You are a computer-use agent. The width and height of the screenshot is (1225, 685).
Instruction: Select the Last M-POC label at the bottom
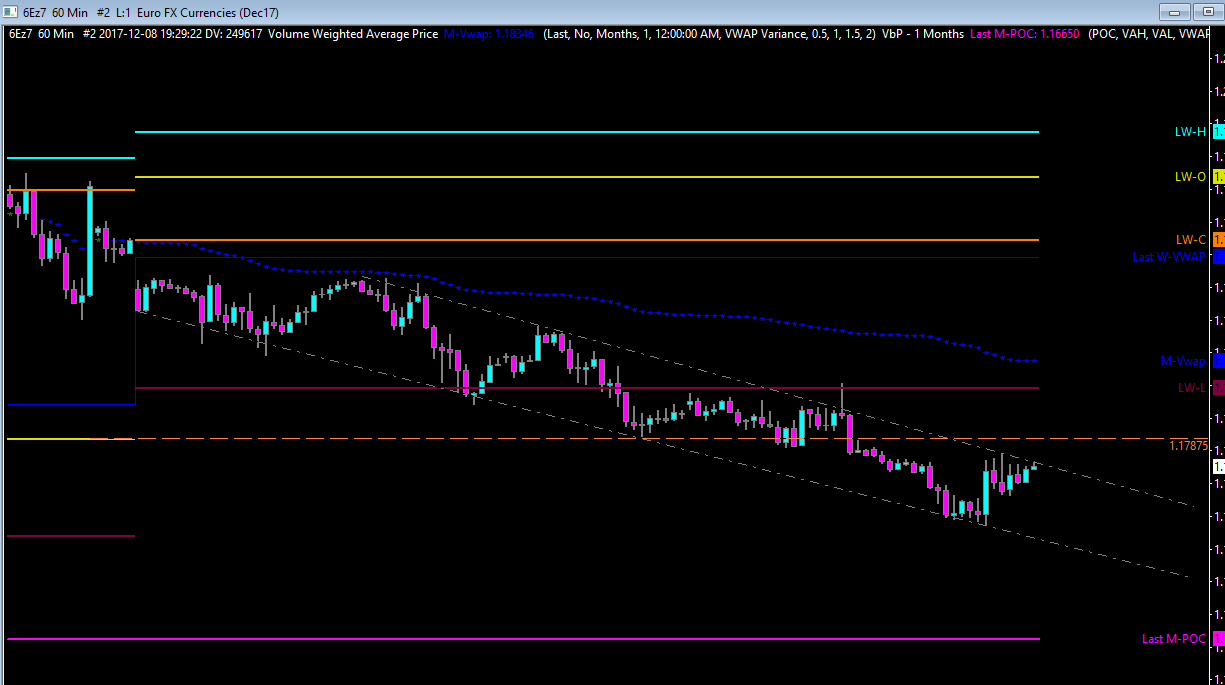click(x=1174, y=639)
